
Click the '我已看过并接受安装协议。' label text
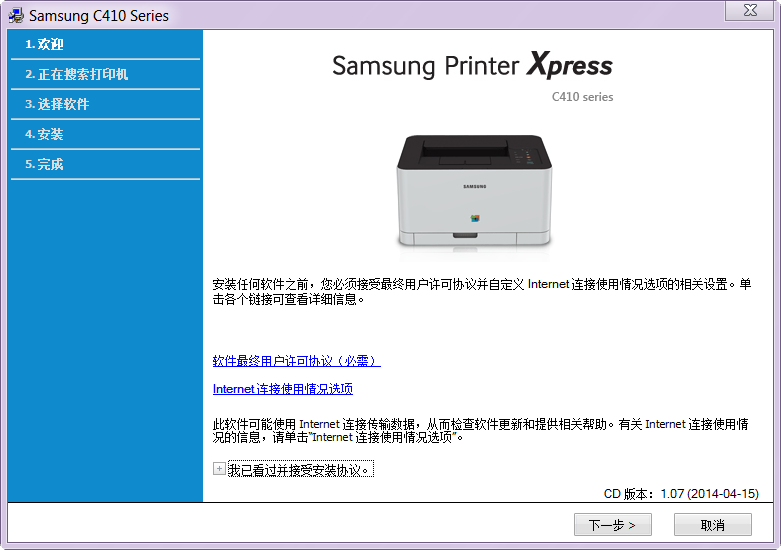(300, 469)
